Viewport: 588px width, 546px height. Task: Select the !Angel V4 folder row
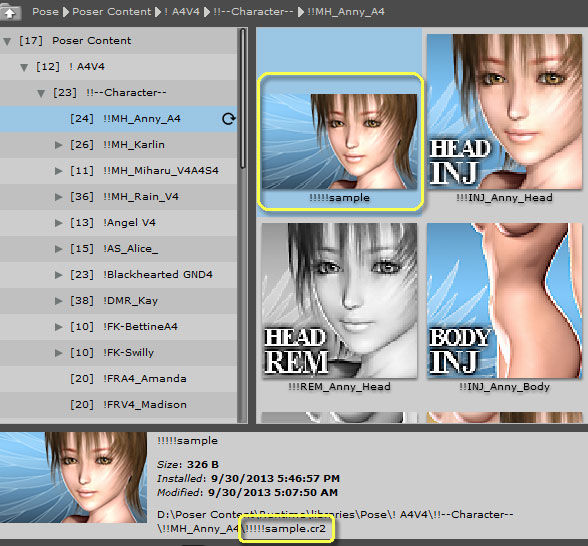tap(118, 223)
